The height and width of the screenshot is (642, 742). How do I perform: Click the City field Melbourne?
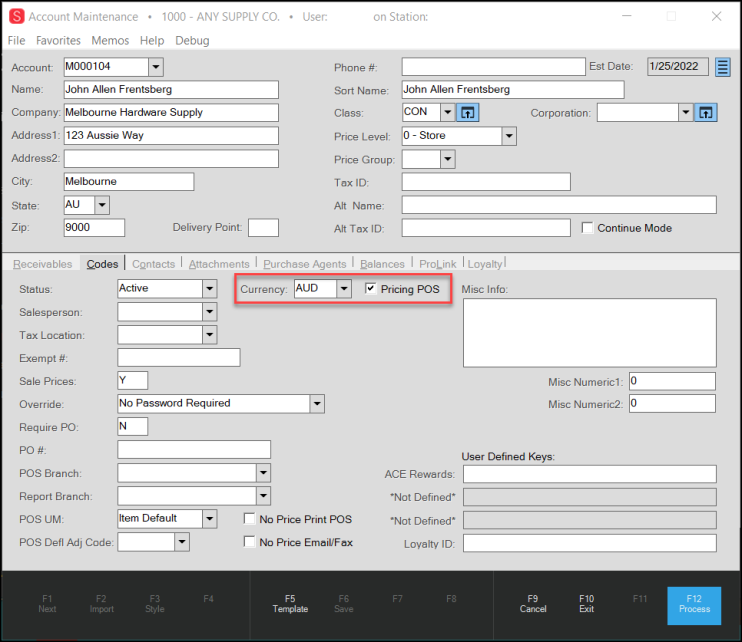tap(129, 182)
